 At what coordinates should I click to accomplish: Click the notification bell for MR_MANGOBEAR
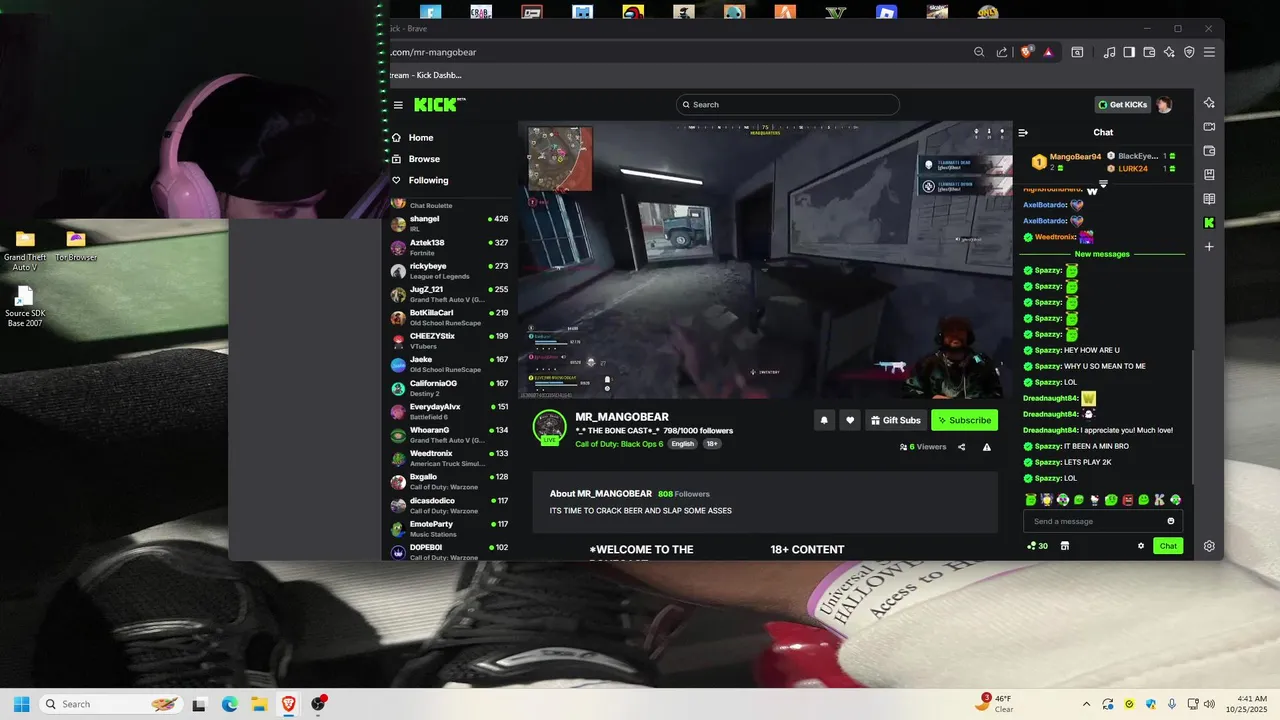[824, 420]
